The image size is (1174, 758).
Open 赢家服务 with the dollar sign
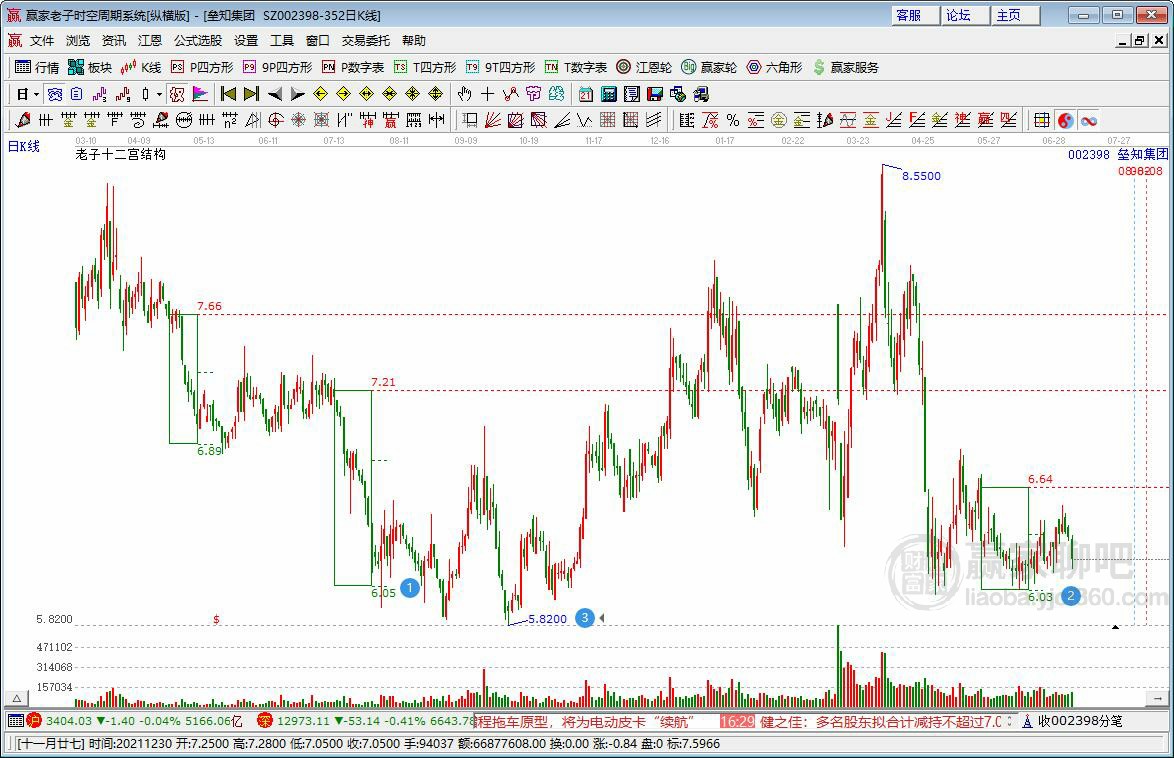845,67
